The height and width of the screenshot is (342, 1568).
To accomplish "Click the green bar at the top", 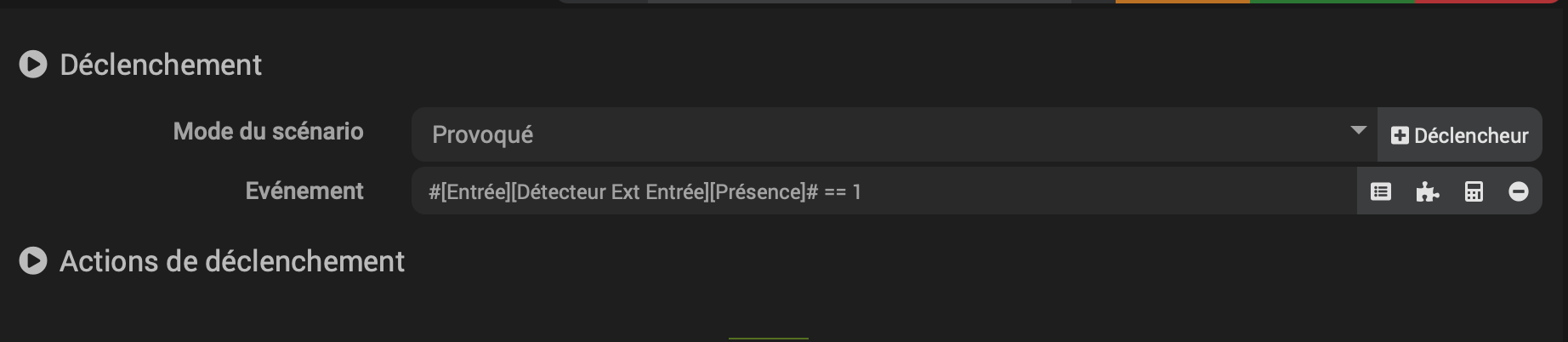I will pos(1332,2).
